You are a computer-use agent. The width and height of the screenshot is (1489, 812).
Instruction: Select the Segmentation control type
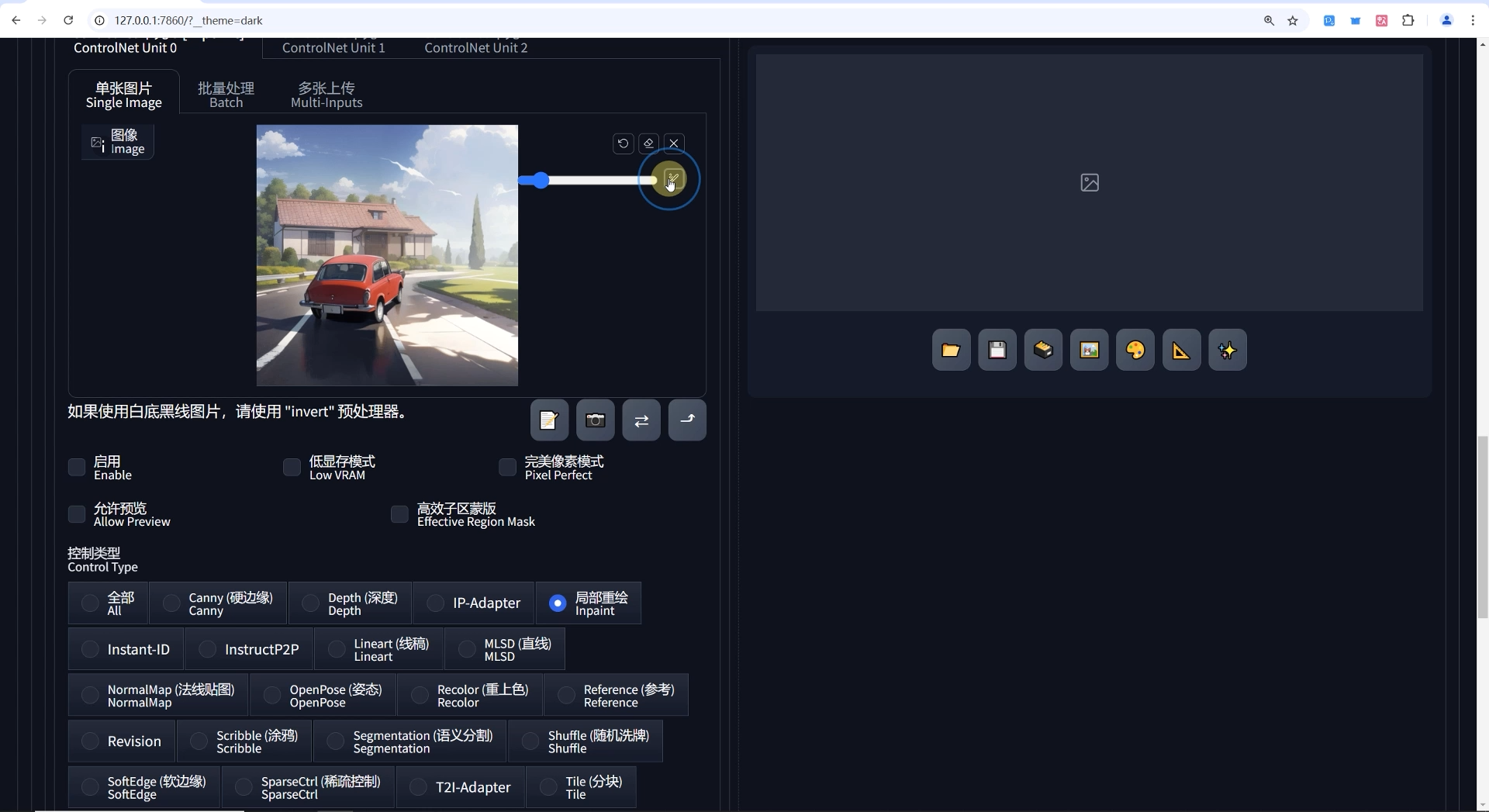[410, 741]
